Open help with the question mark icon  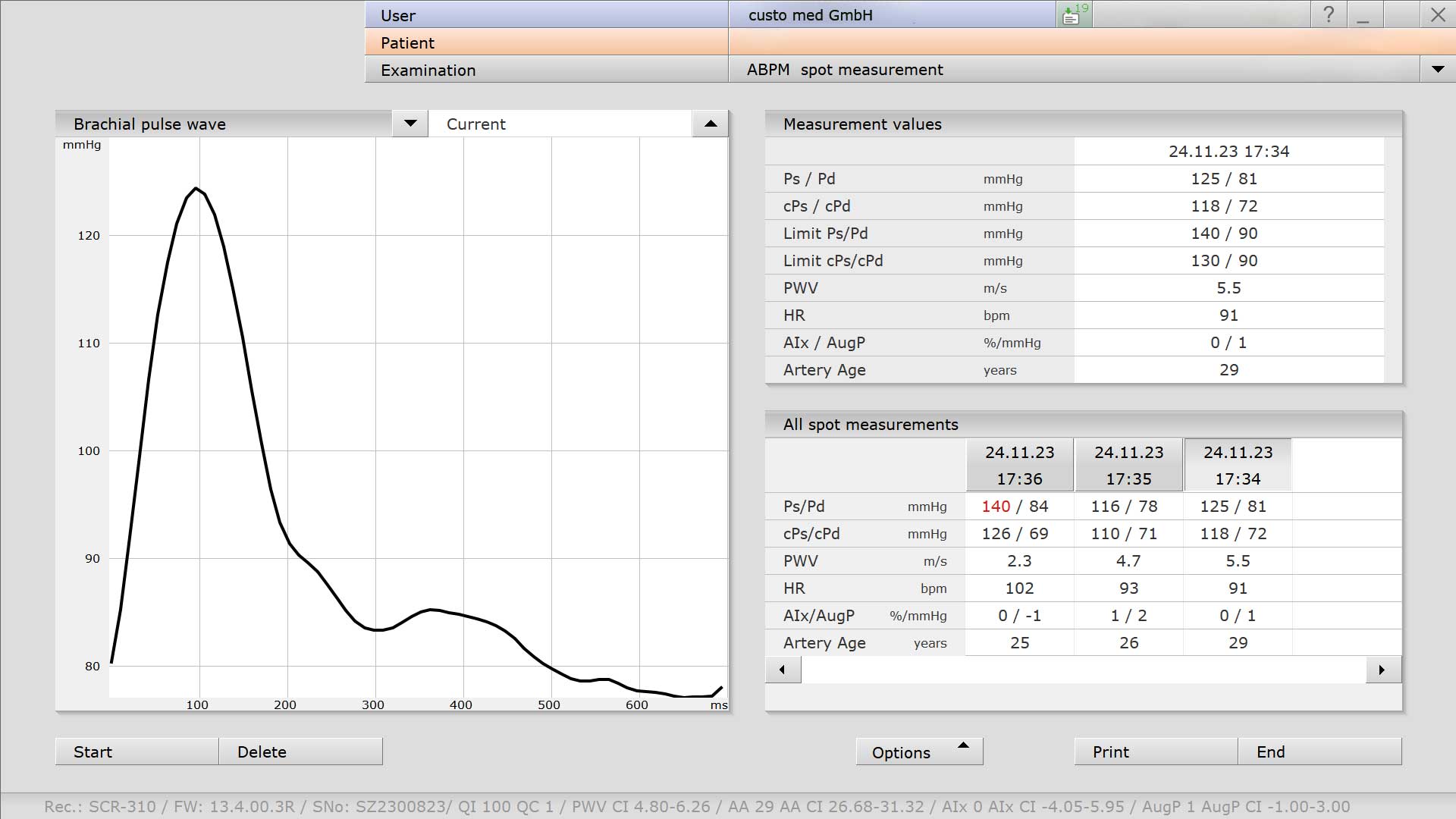tap(1329, 14)
